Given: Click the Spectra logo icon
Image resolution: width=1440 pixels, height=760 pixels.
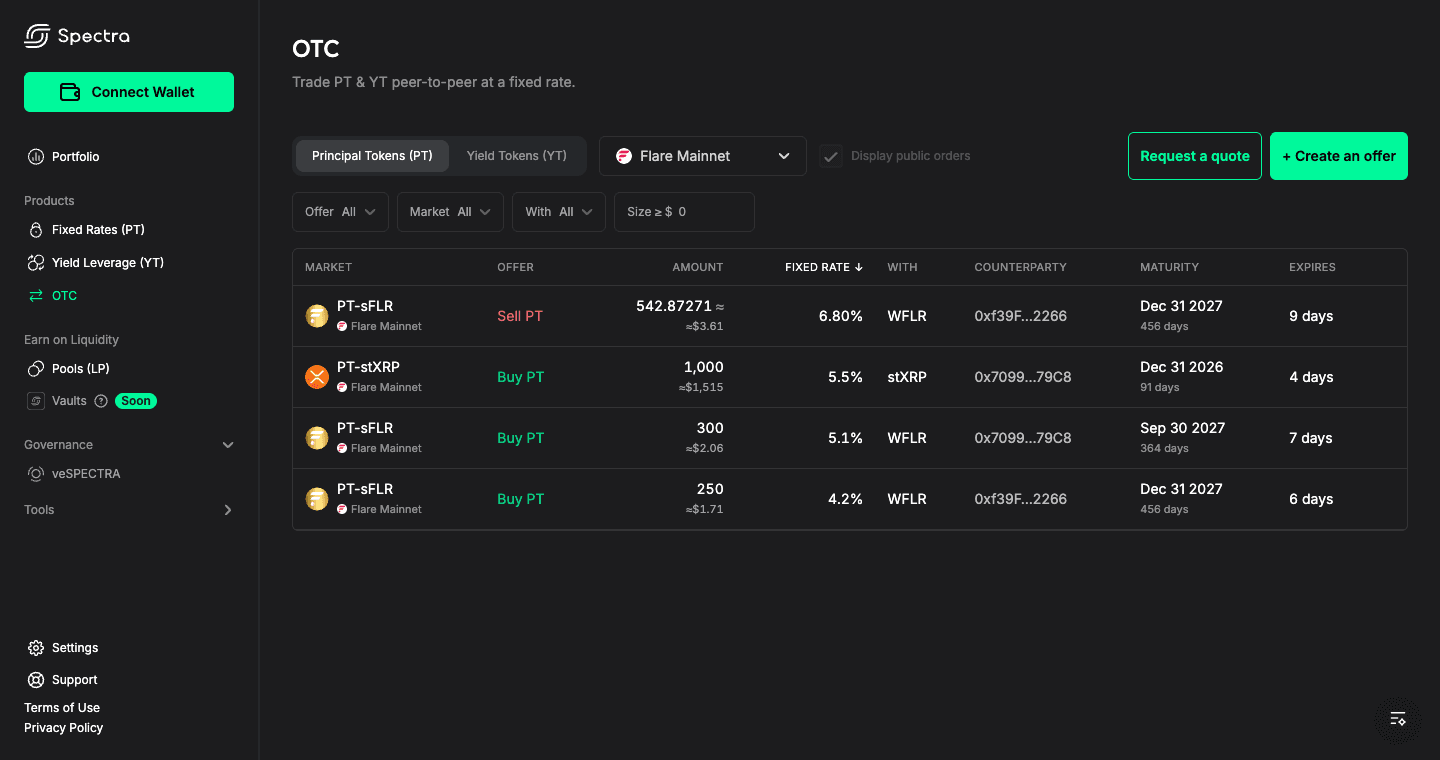Looking at the screenshot, I should [x=37, y=36].
